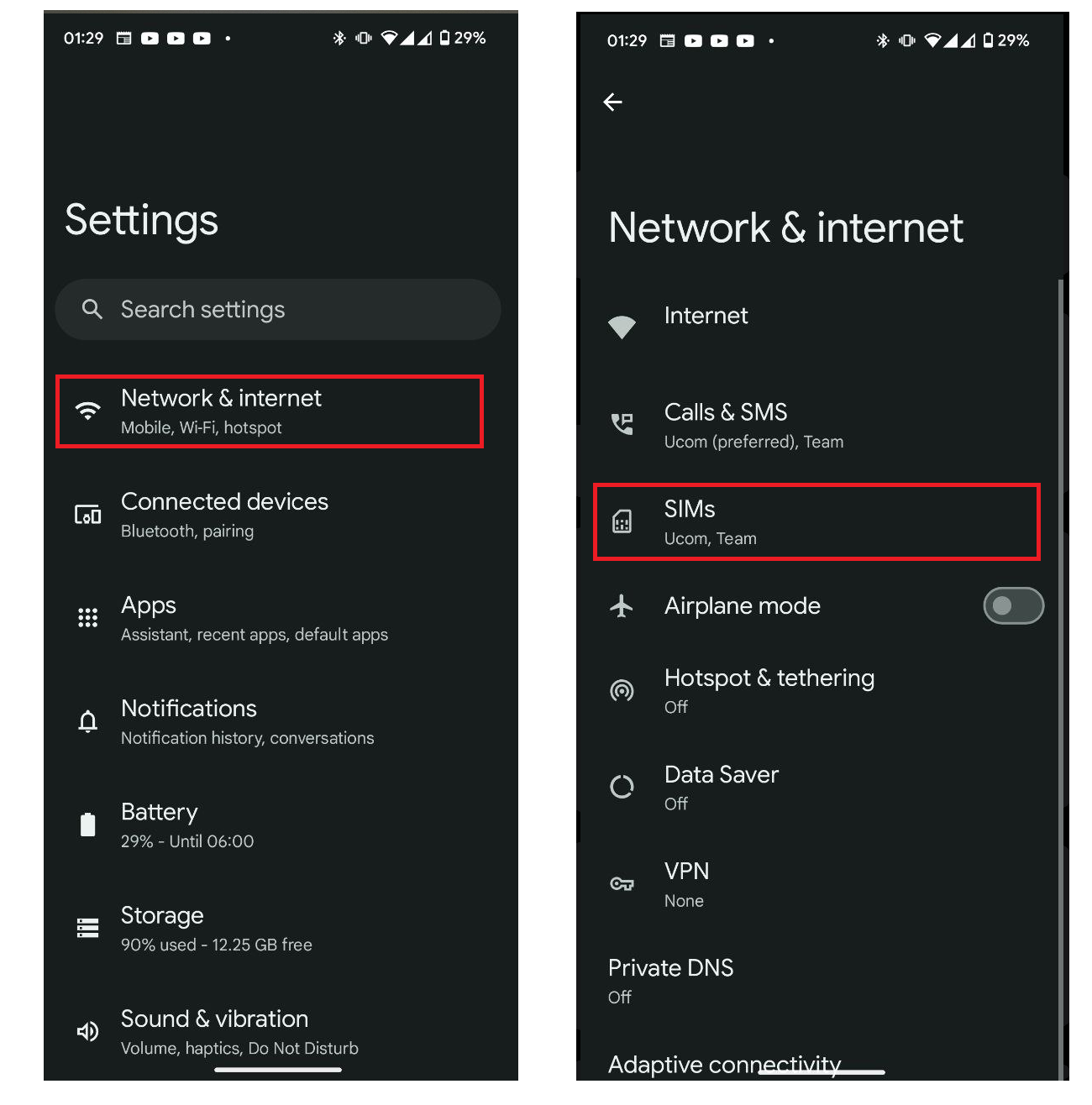The height and width of the screenshot is (1105, 1092).
Task: Tap the back arrow on Network & internet
Action: pos(612,102)
